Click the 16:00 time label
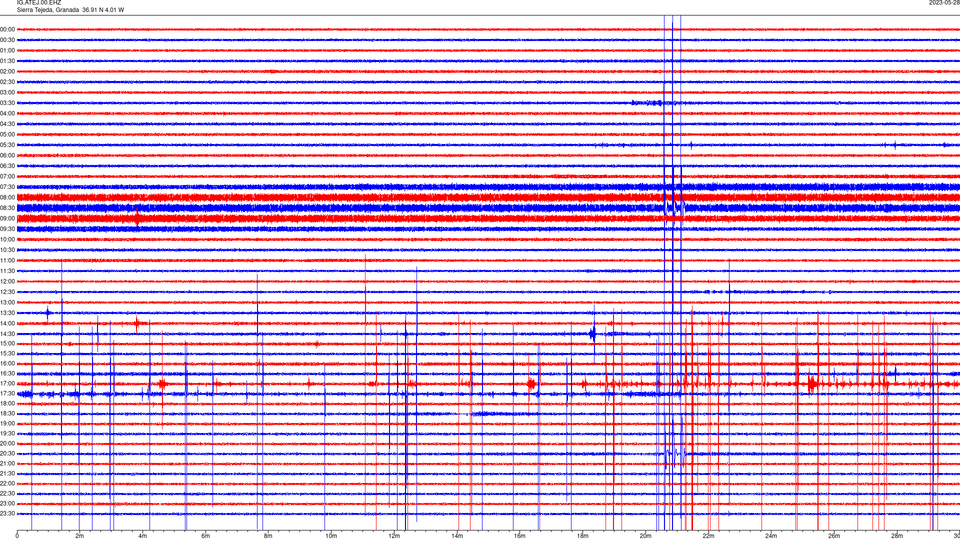The width and height of the screenshot is (960, 540). (7, 364)
